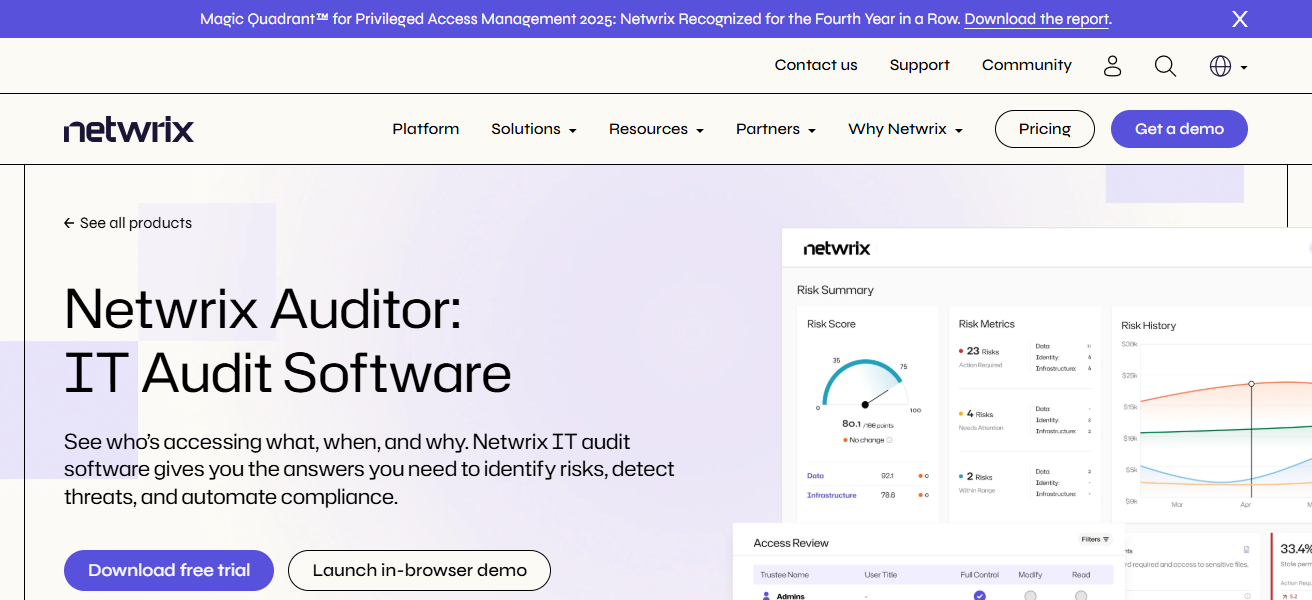The width and height of the screenshot is (1312, 600).
Task: Enable Modify permission for Admins
Action: (1030, 595)
